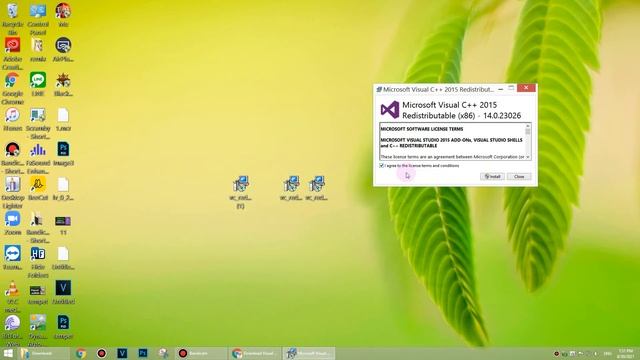
Task: Open the BeeCut desktop shortcut
Action: 38,184
